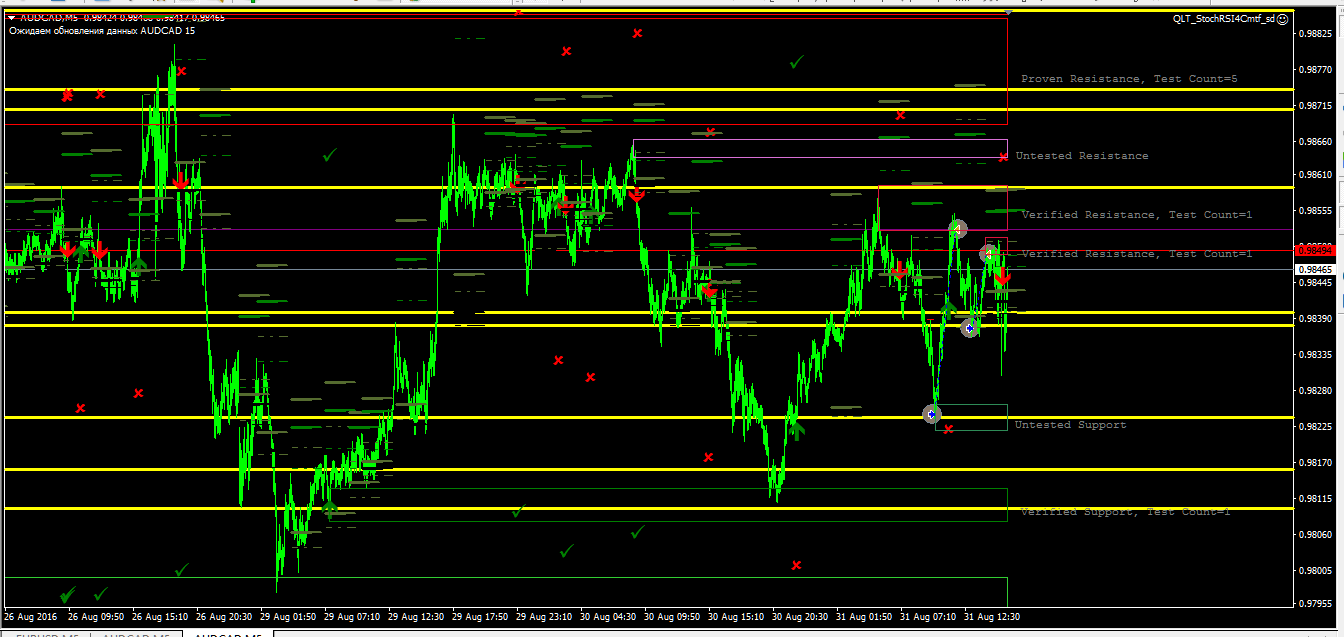Click the 30 Aug 09:50 time label

(x=673, y=617)
